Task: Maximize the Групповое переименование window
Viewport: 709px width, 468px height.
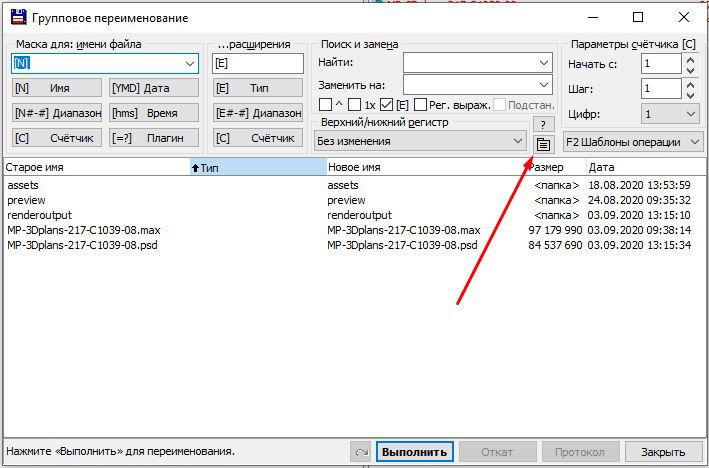Action: 638,18
